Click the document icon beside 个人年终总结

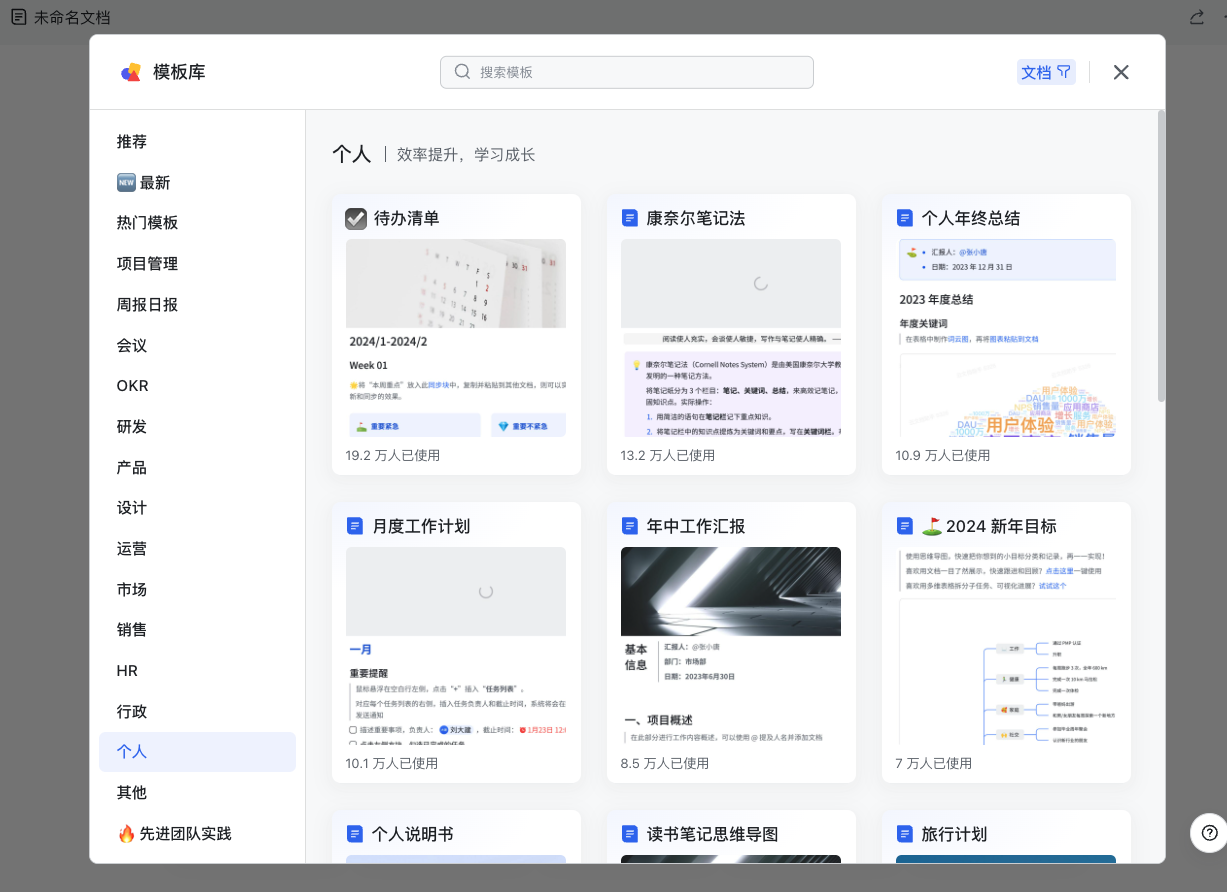[x=904, y=218]
